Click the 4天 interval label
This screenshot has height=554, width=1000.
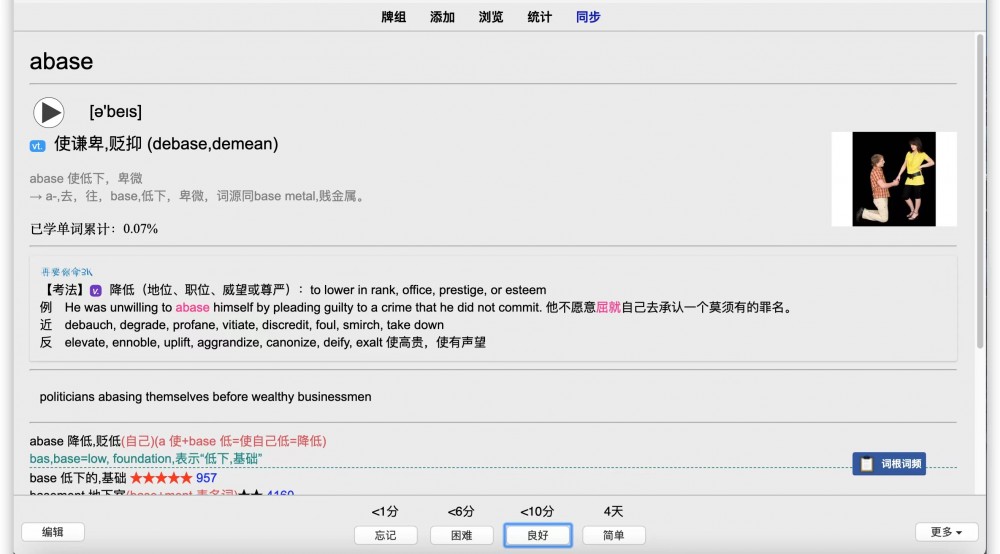tap(614, 511)
